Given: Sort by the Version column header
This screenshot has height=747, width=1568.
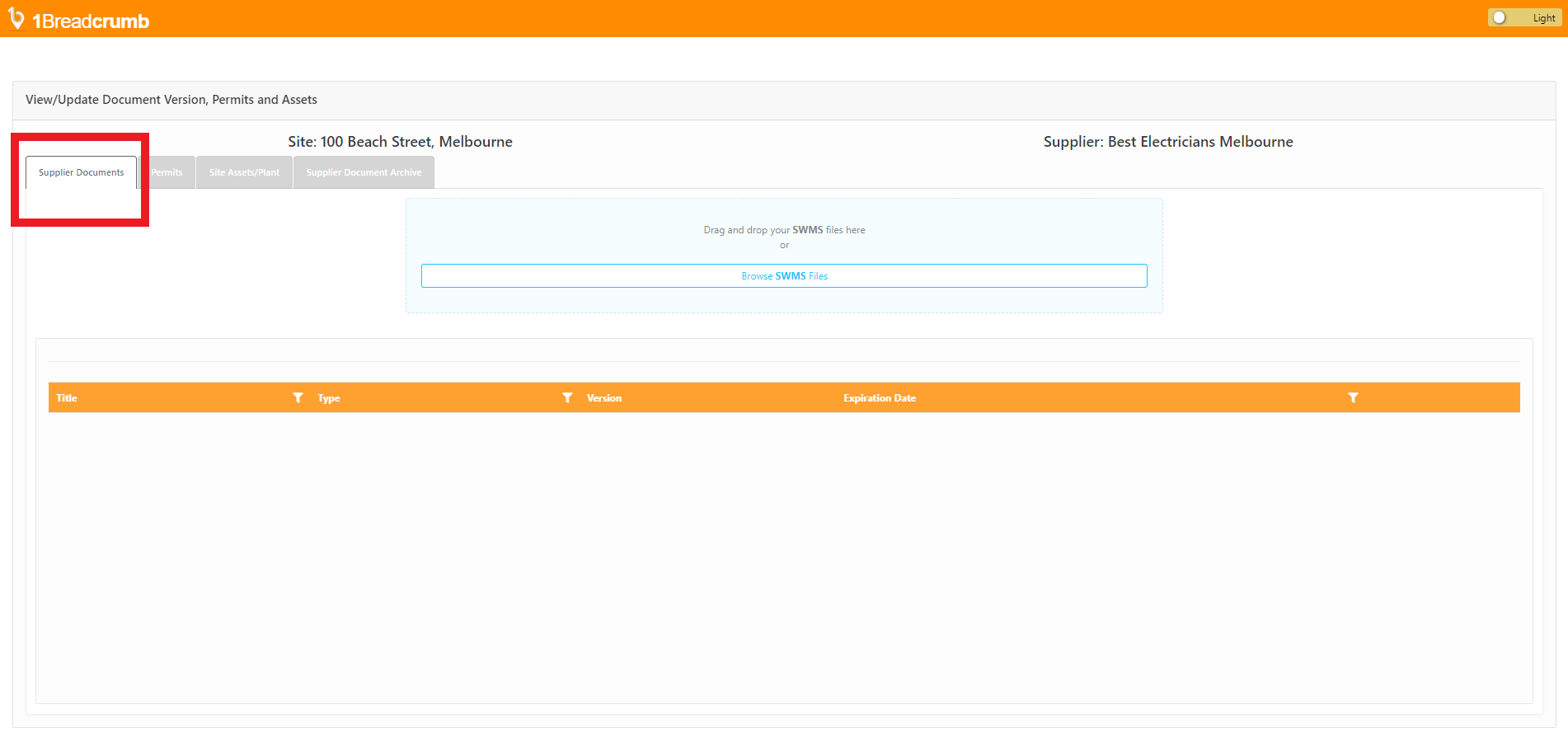Looking at the screenshot, I should point(604,397).
